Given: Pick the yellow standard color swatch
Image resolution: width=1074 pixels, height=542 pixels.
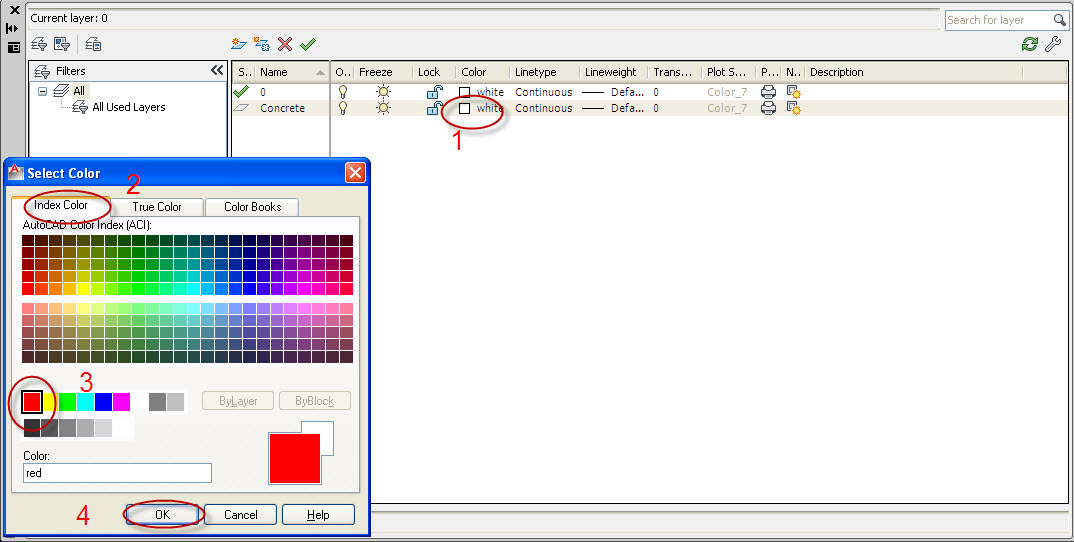Looking at the screenshot, I should 50,402.
